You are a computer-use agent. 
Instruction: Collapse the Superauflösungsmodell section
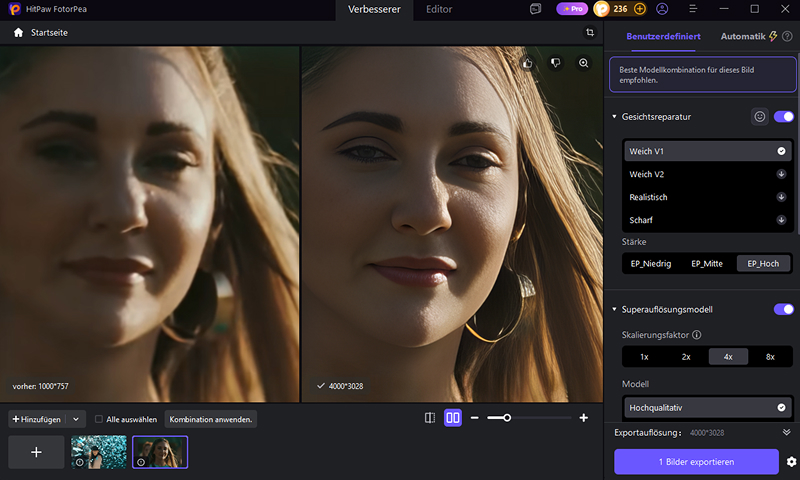pos(614,309)
